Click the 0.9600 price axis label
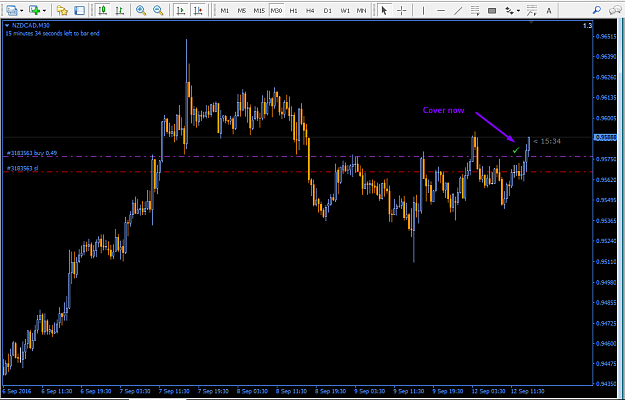 click(x=606, y=118)
